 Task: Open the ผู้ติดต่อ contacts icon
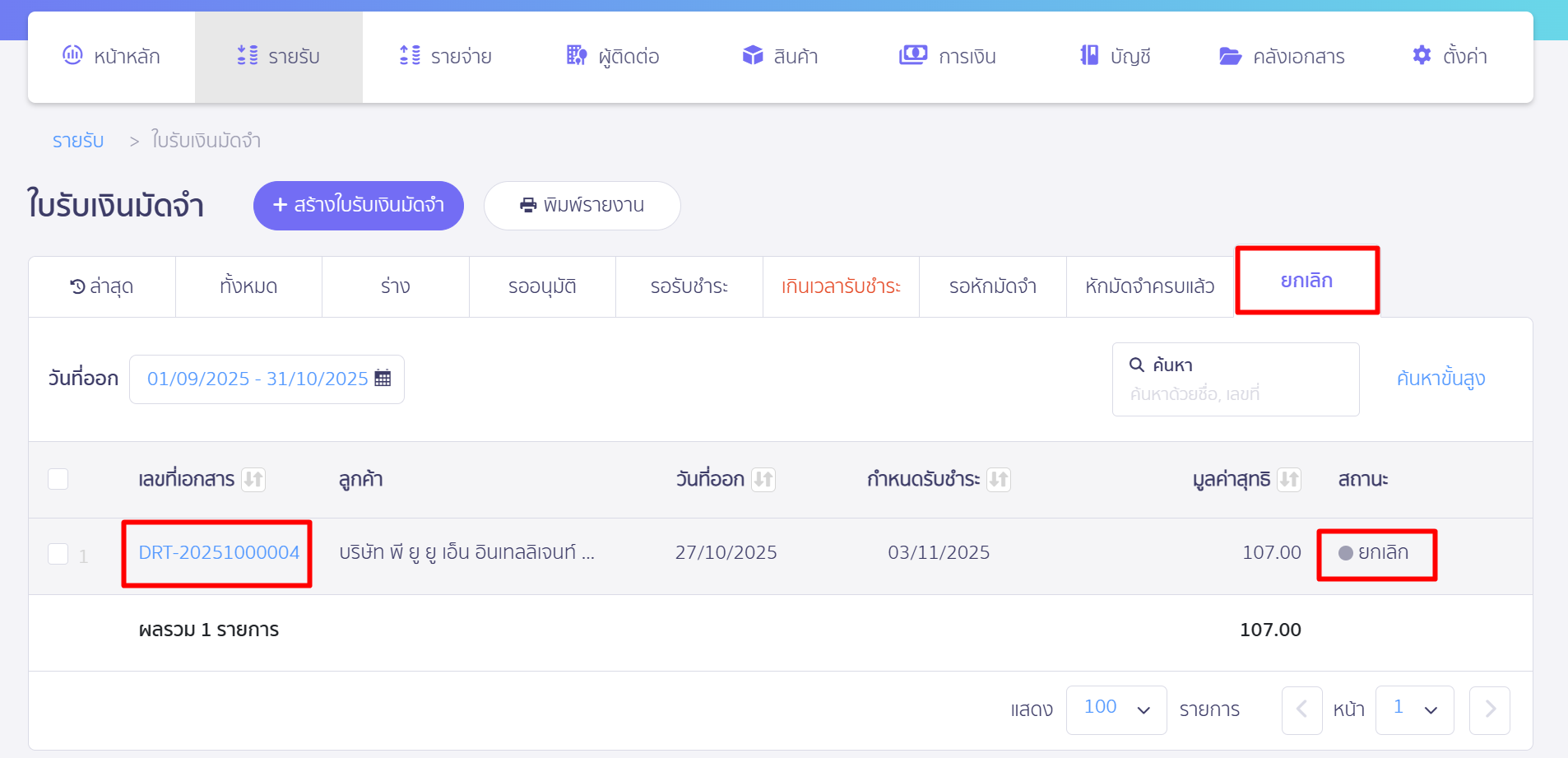coord(576,54)
